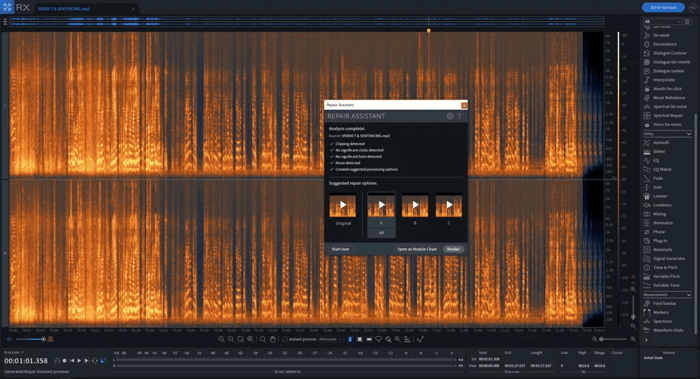Toggle module list view layout
This screenshot has width=700, height=379.
tap(688, 21)
